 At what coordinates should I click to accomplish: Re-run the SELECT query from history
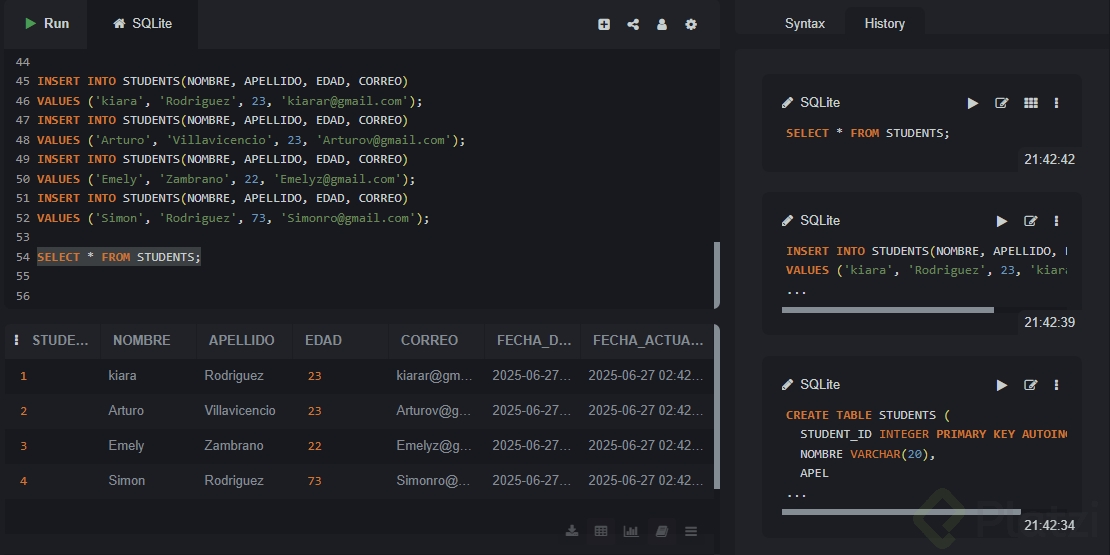(973, 103)
